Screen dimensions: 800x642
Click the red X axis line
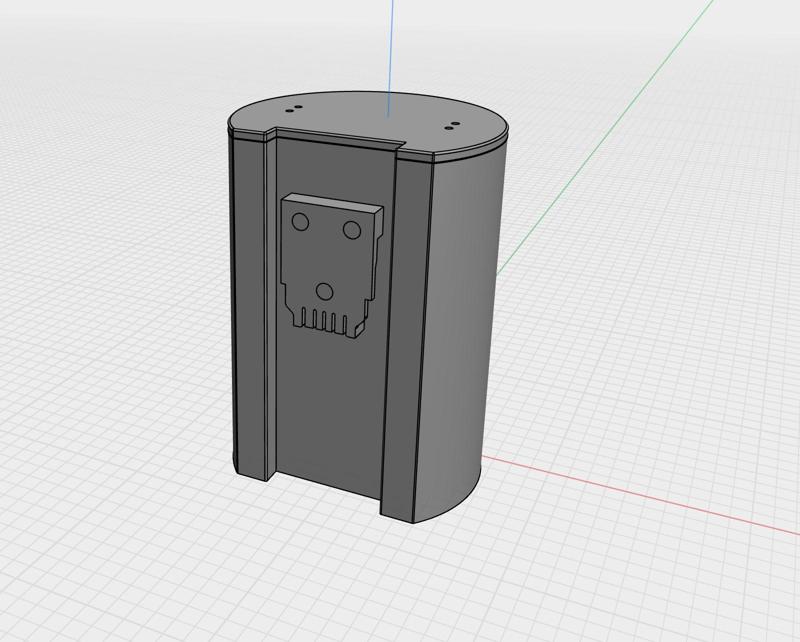640,495
